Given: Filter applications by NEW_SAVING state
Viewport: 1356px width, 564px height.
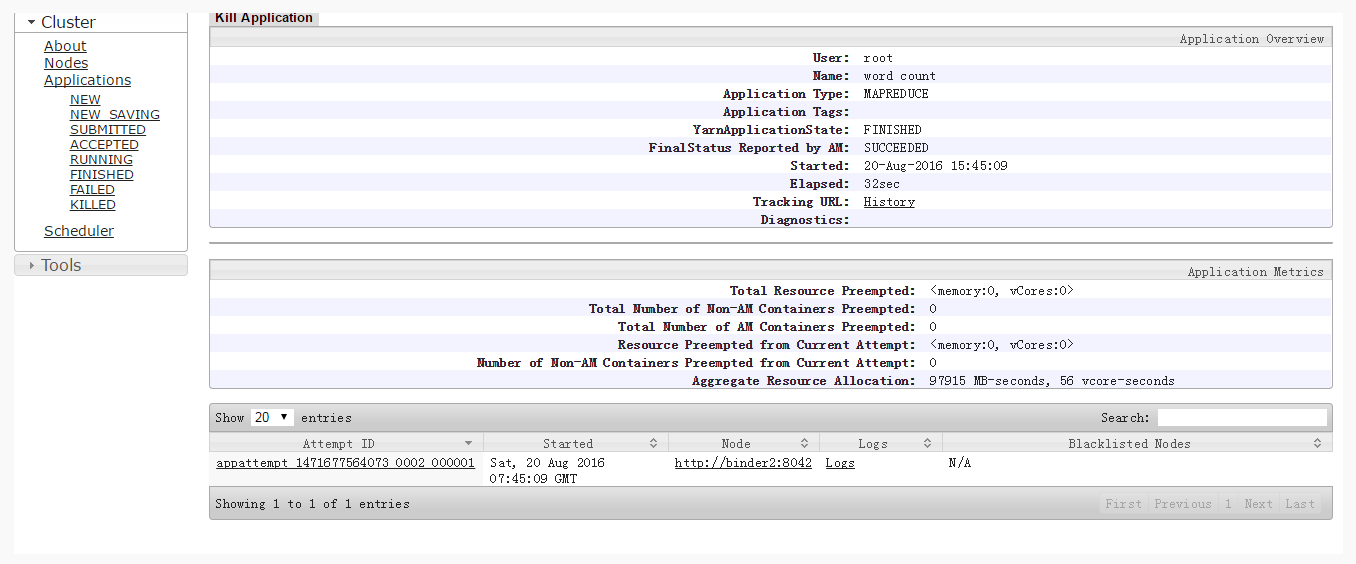Looking at the screenshot, I should click(x=115, y=115).
